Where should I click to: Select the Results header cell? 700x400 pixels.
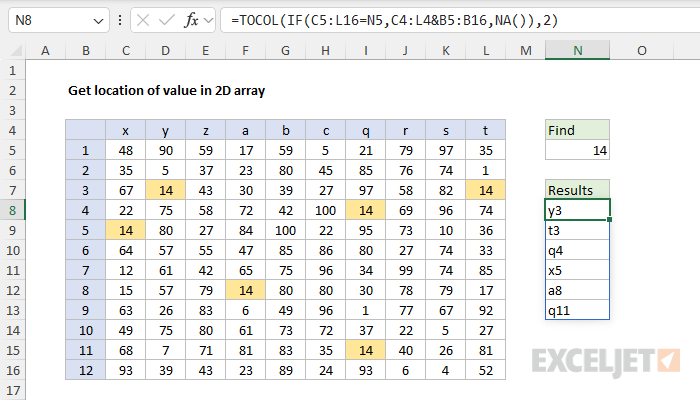(x=577, y=190)
